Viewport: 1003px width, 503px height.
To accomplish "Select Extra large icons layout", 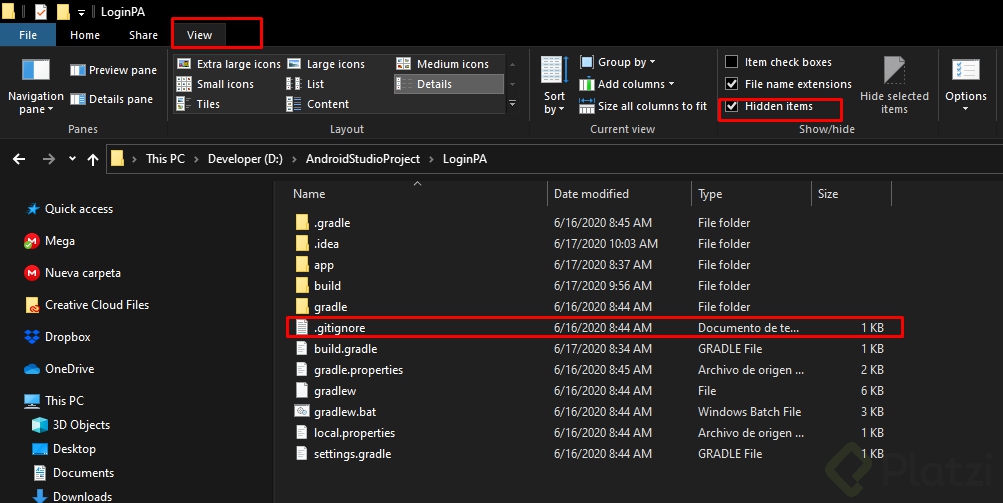I will tap(228, 64).
